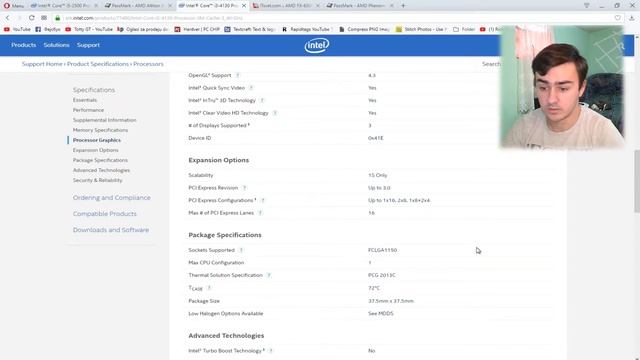Image resolution: width=640 pixels, height=360 pixels.
Task: Open the Stitch Photos bookmark
Action: pyautogui.click(x=421, y=29)
